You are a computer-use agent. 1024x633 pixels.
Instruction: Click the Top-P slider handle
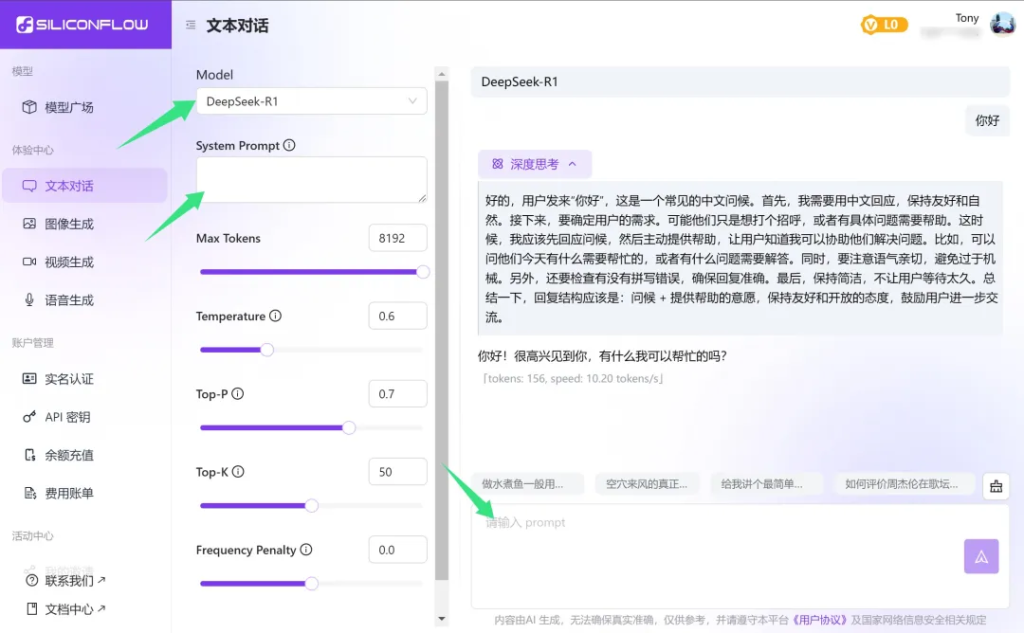point(349,428)
